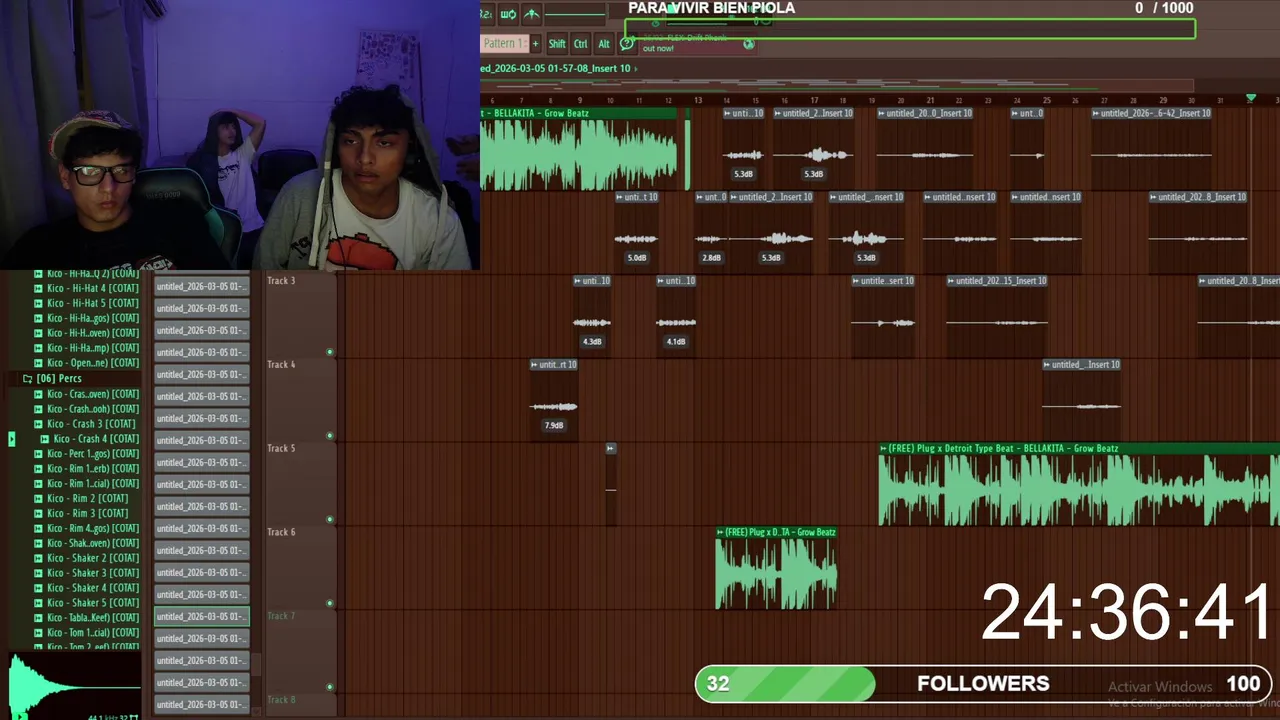
Task: Mute Track 6 using its green dot
Action: (x=330, y=603)
